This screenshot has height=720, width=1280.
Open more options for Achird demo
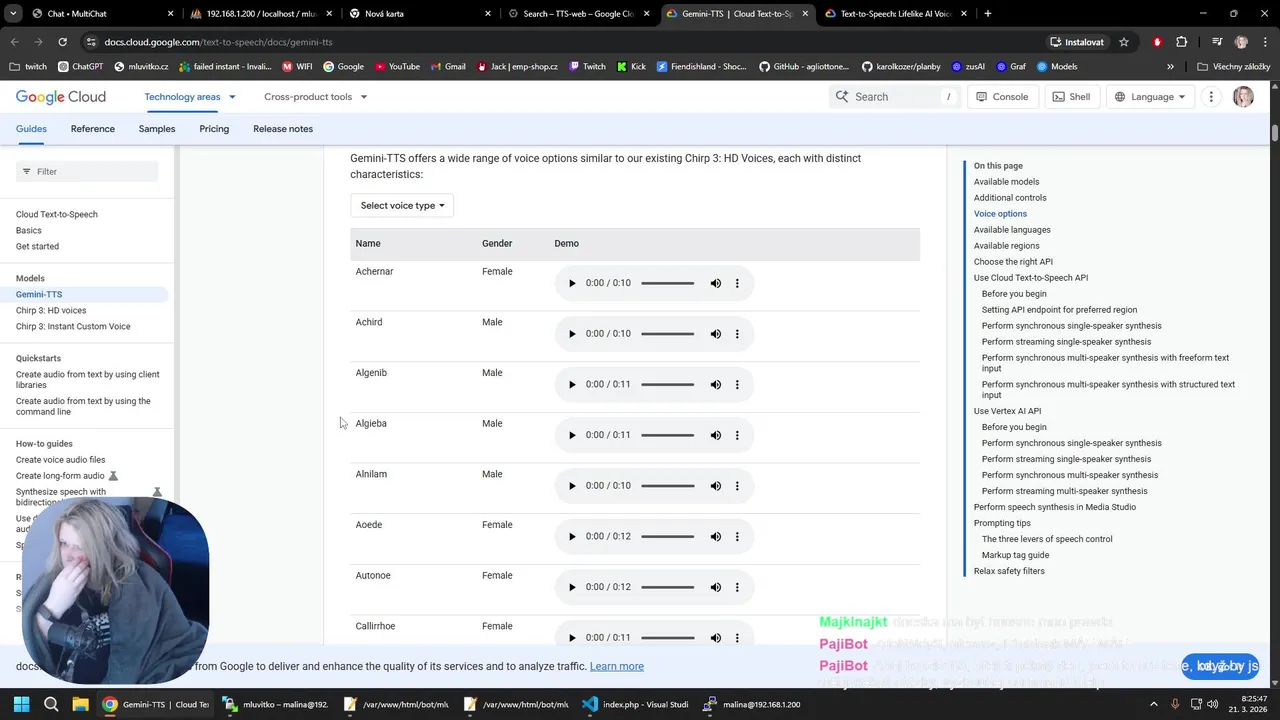tap(738, 334)
